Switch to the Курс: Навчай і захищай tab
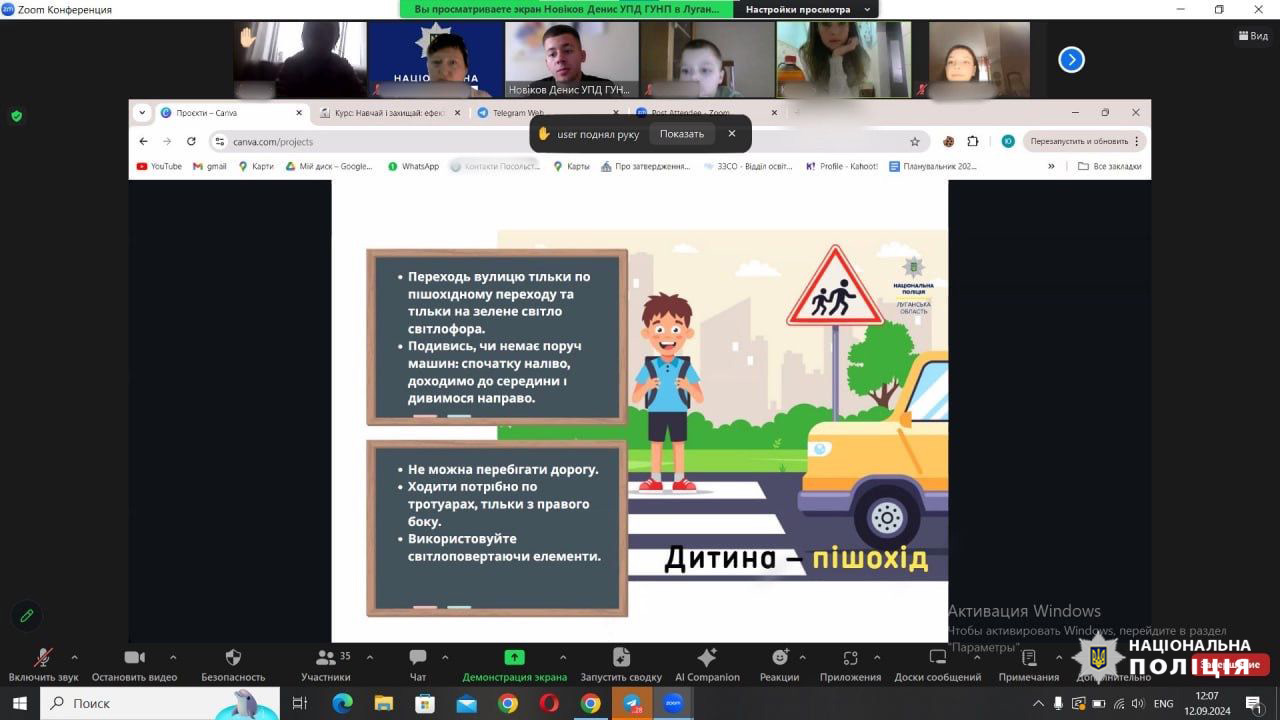Image resolution: width=1280 pixels, height=720 pixels. click(x=390, y=113)
